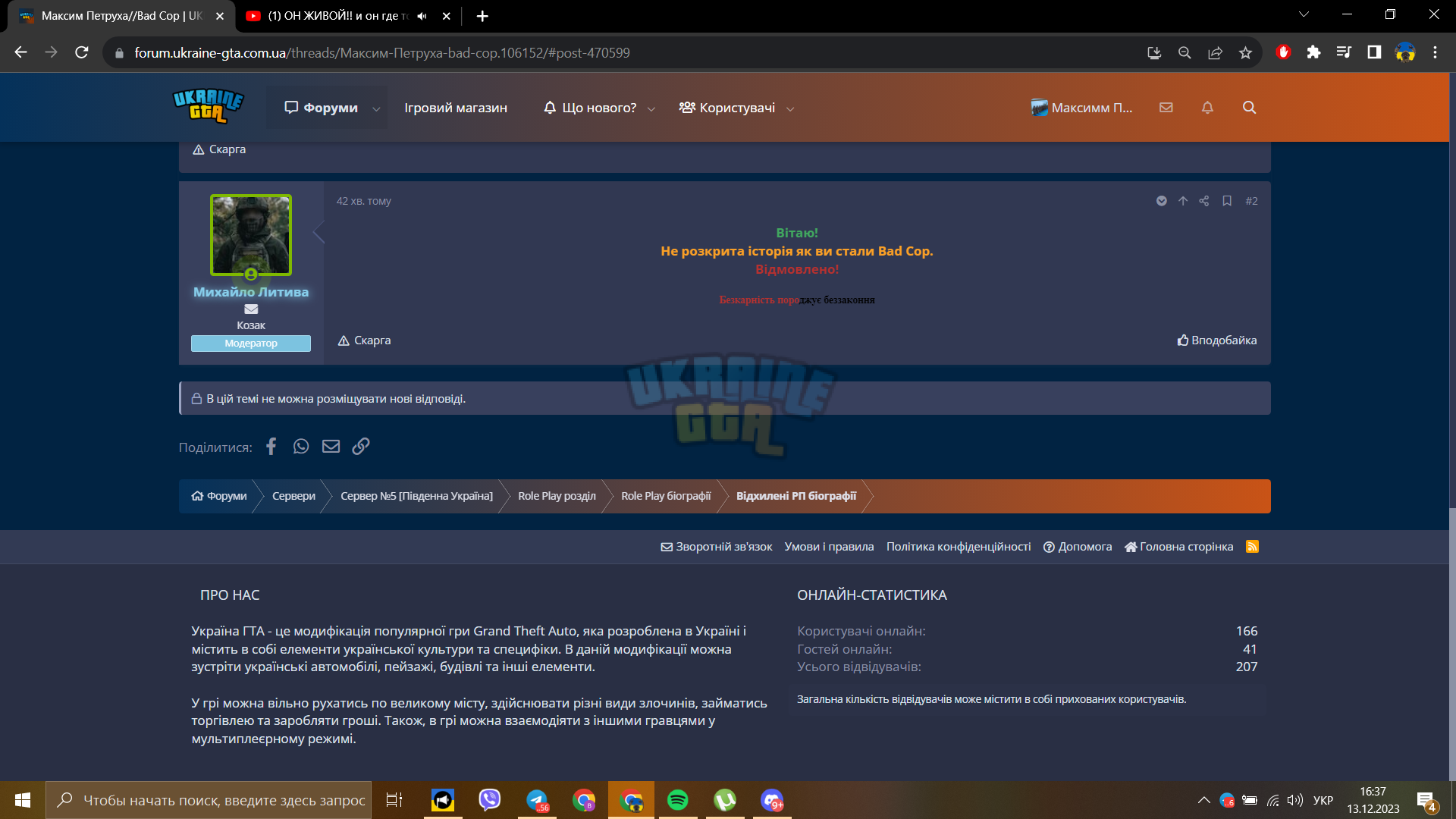Jump to the parent post arrow in post #2
This screenshot has height=819, width=1456.
coord(1183,201)
